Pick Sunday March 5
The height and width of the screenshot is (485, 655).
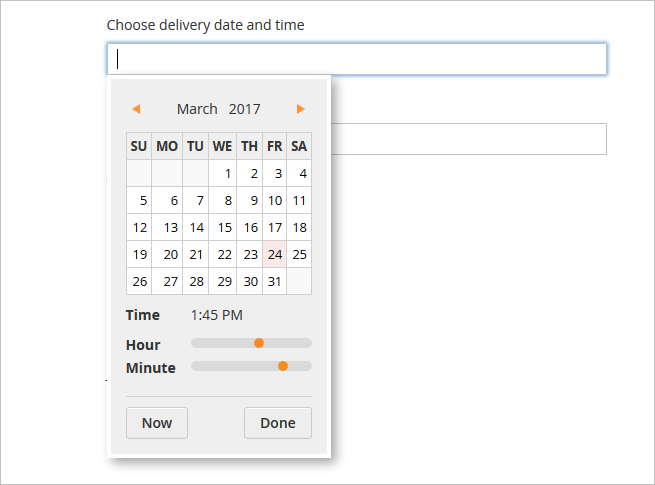(139, 200)
